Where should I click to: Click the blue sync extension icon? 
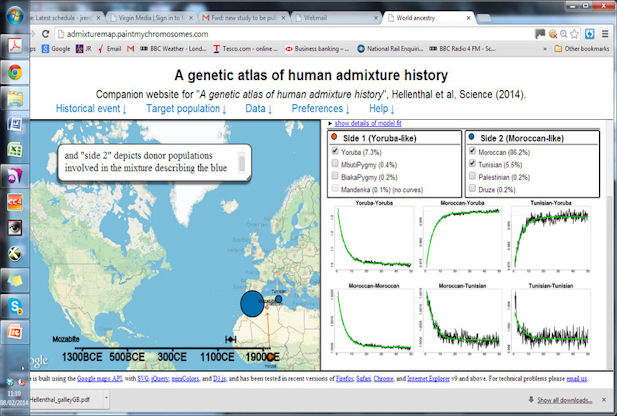[x=589, y=34]
